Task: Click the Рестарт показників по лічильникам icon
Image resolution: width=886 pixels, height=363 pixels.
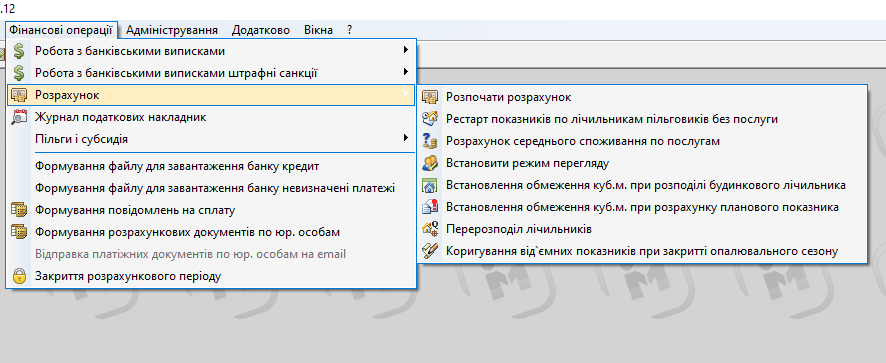Action: coord(430,119)
